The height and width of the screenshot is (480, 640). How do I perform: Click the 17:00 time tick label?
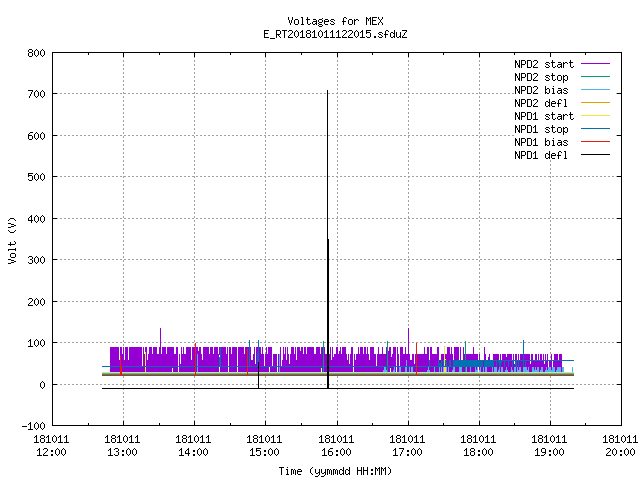(x=407, y=453)
